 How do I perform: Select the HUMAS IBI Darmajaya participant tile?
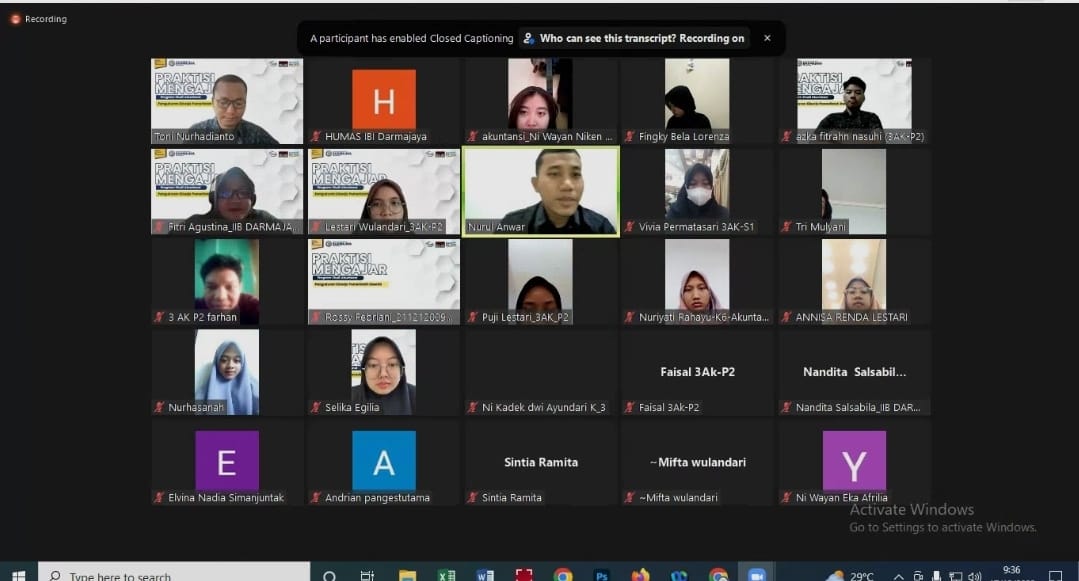pyautogui.click(x=383, y=100)
